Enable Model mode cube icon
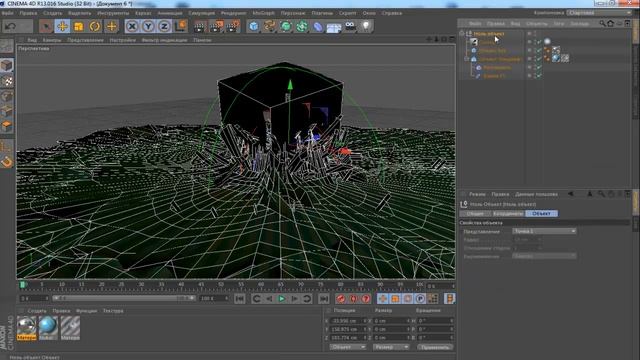Screen dimensions: 640x360 click(x=7, y=65)
